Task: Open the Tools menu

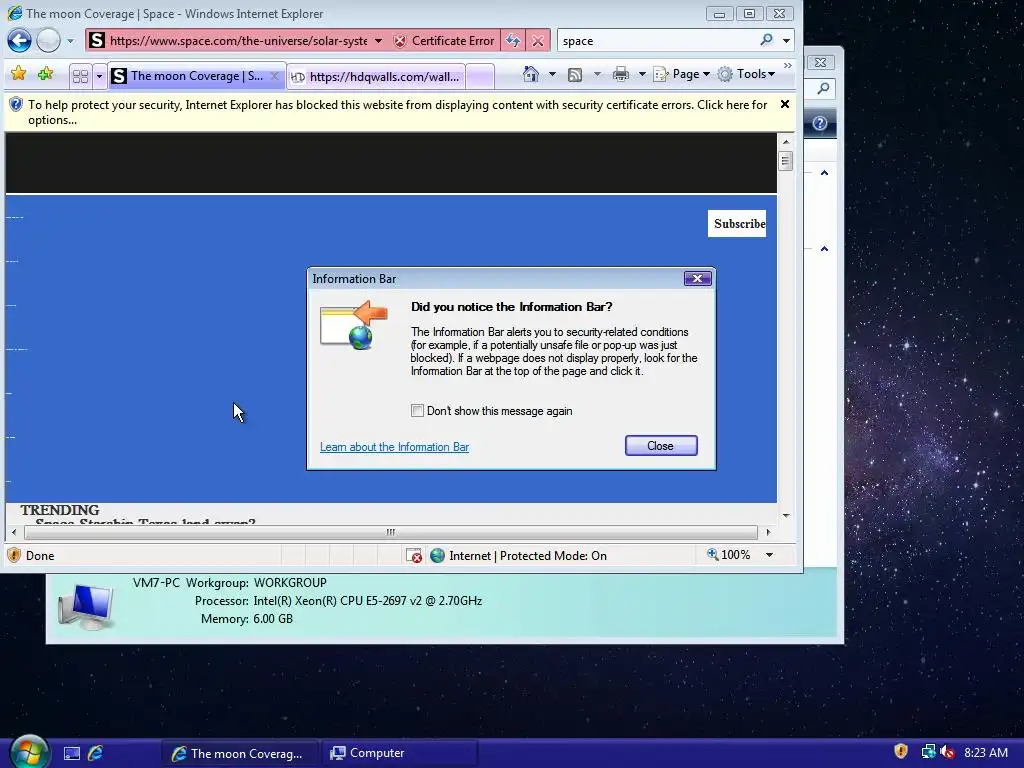Action: pyautogui.click(x=746, y=74)
